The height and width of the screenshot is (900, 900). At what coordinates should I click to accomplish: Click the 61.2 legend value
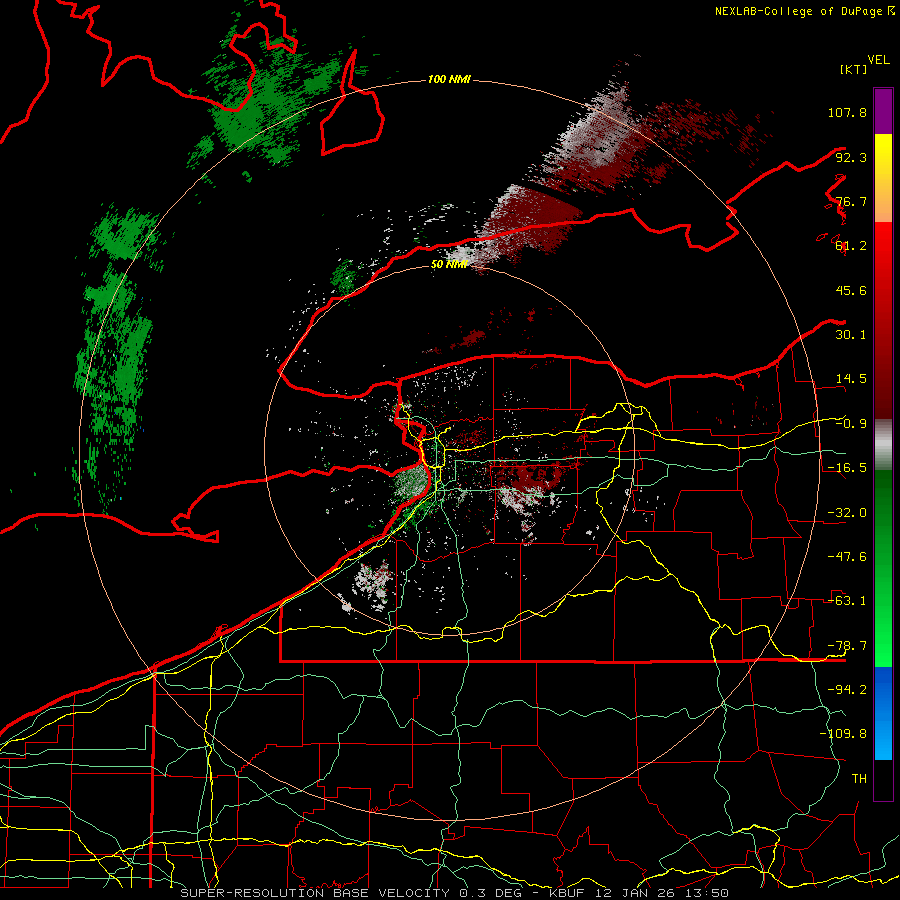851,246
